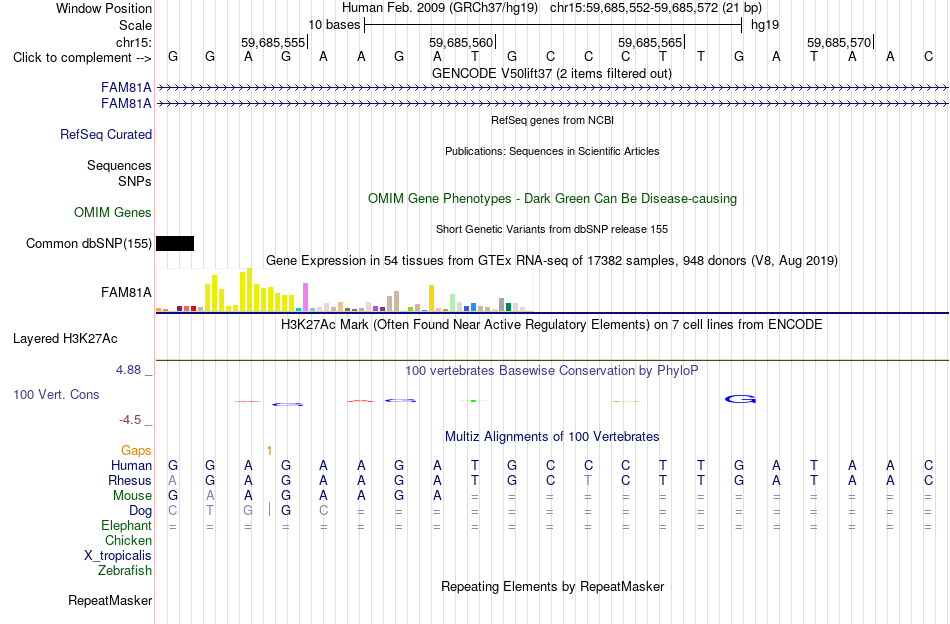This screenshot has height=624, width=950.
Task: Open the Repeating Elements by RepeatMasker heading
Action: tap(552, 586)
